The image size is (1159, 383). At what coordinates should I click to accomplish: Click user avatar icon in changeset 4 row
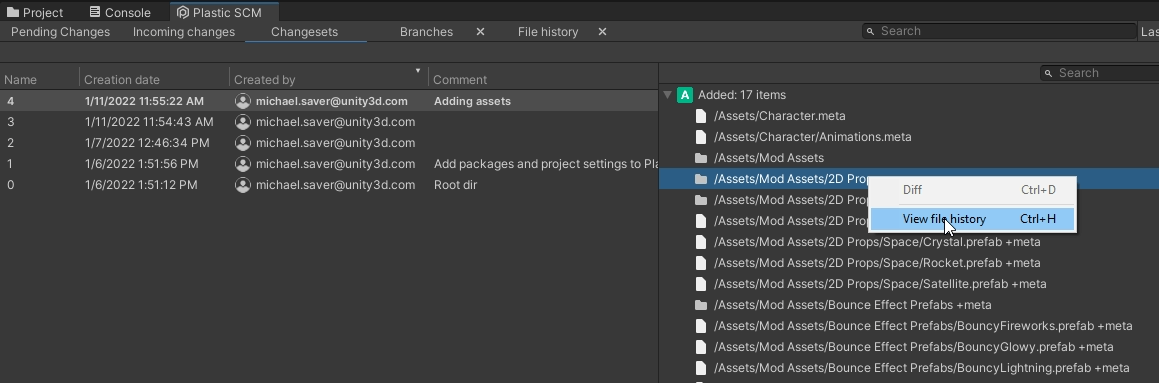click(242, 101)
